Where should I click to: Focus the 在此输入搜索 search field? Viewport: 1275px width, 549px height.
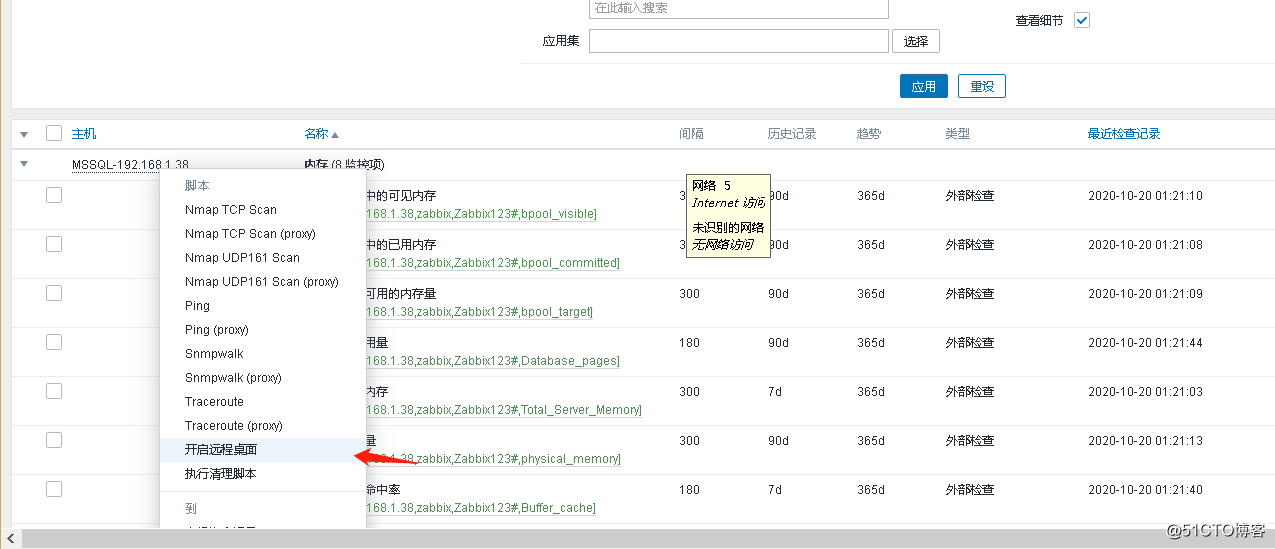(739, 8)
